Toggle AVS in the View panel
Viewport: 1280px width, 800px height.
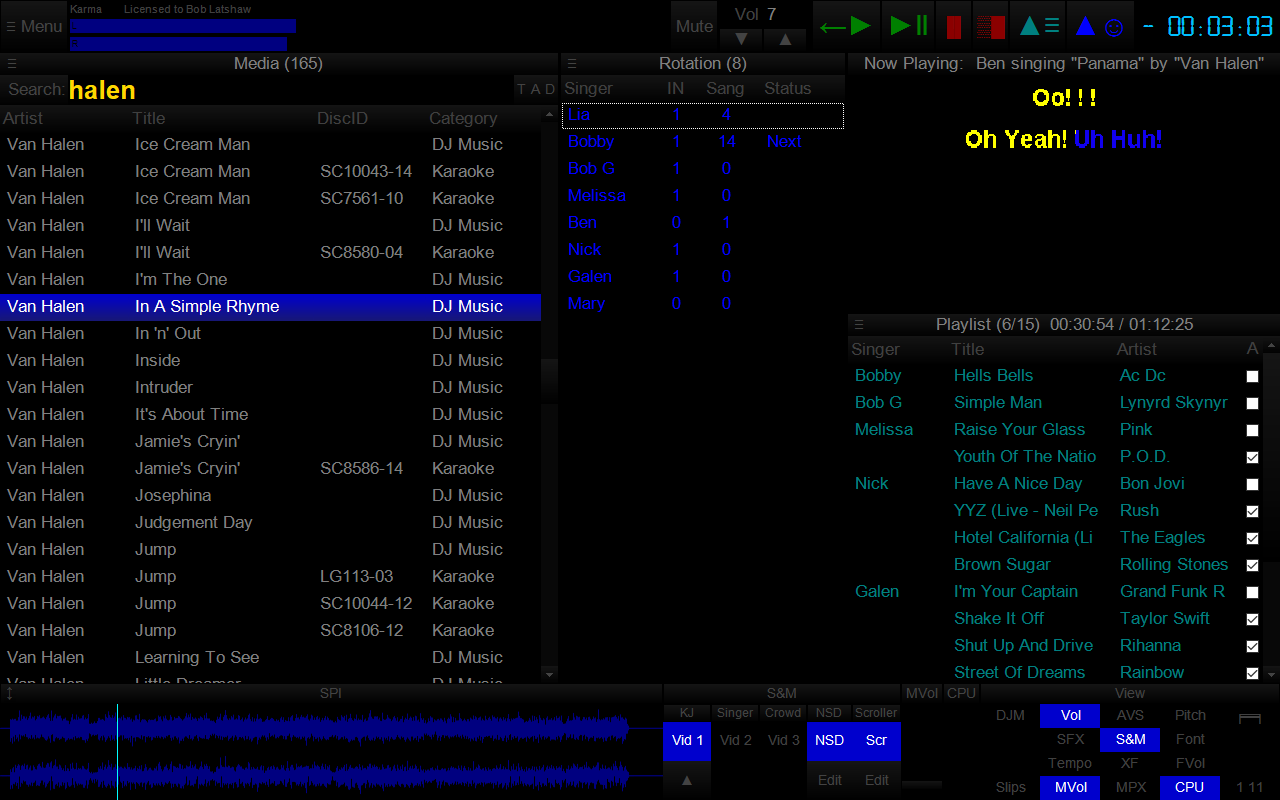pos(1130,716)
